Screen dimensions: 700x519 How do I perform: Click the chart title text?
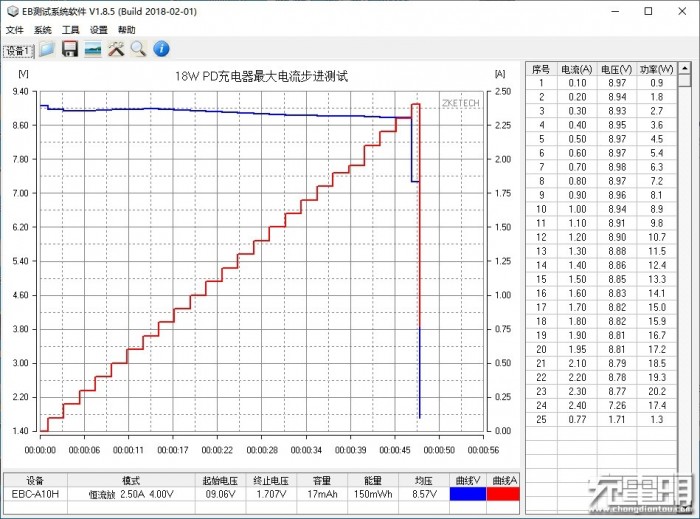coord(262,76)
